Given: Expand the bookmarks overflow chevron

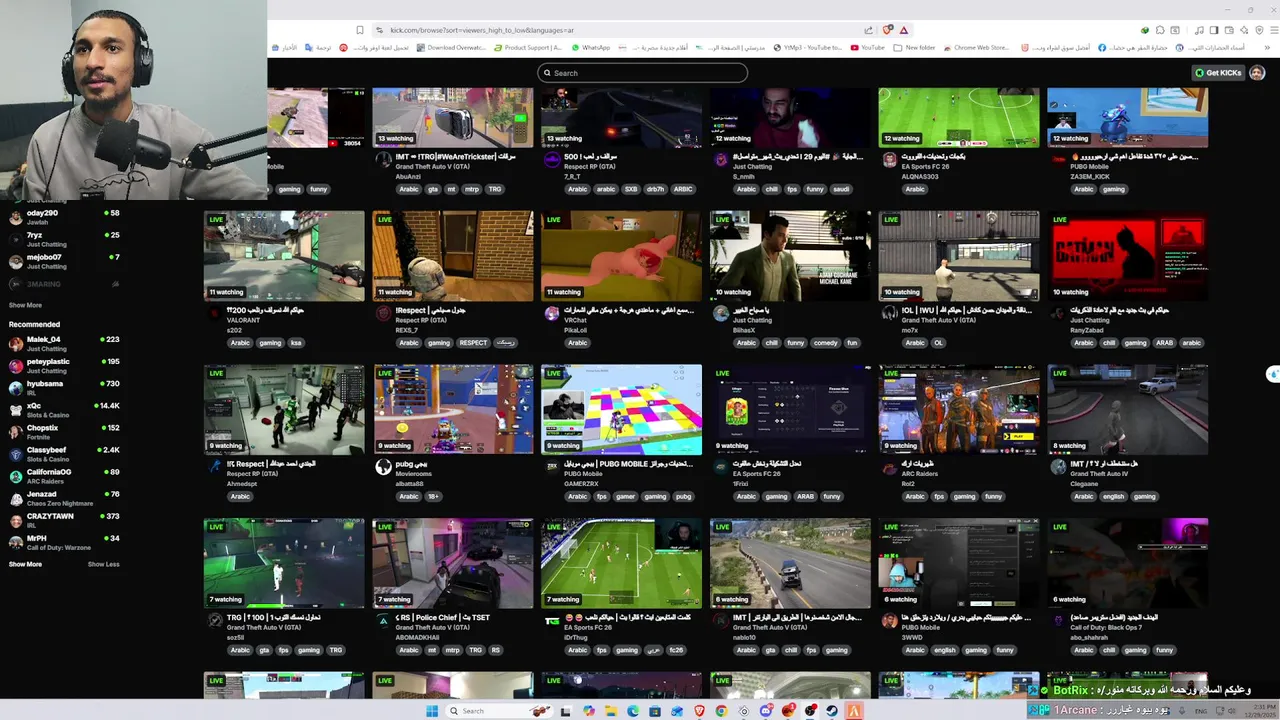Looking at the screenshot, I should coord(1269,47).
